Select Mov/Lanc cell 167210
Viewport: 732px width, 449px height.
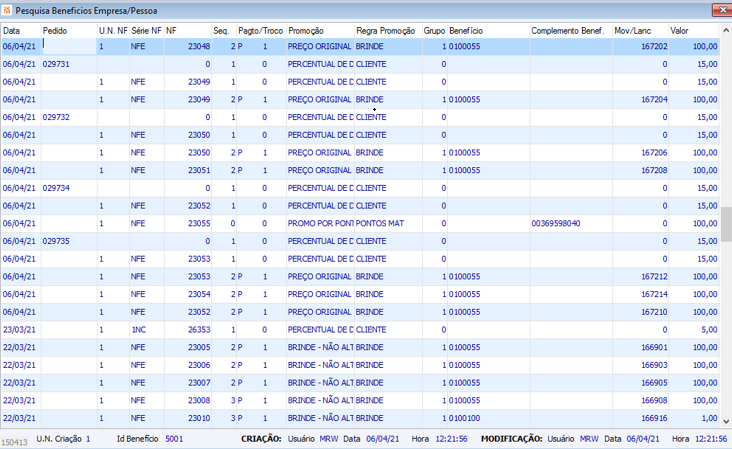coord(640,312)
